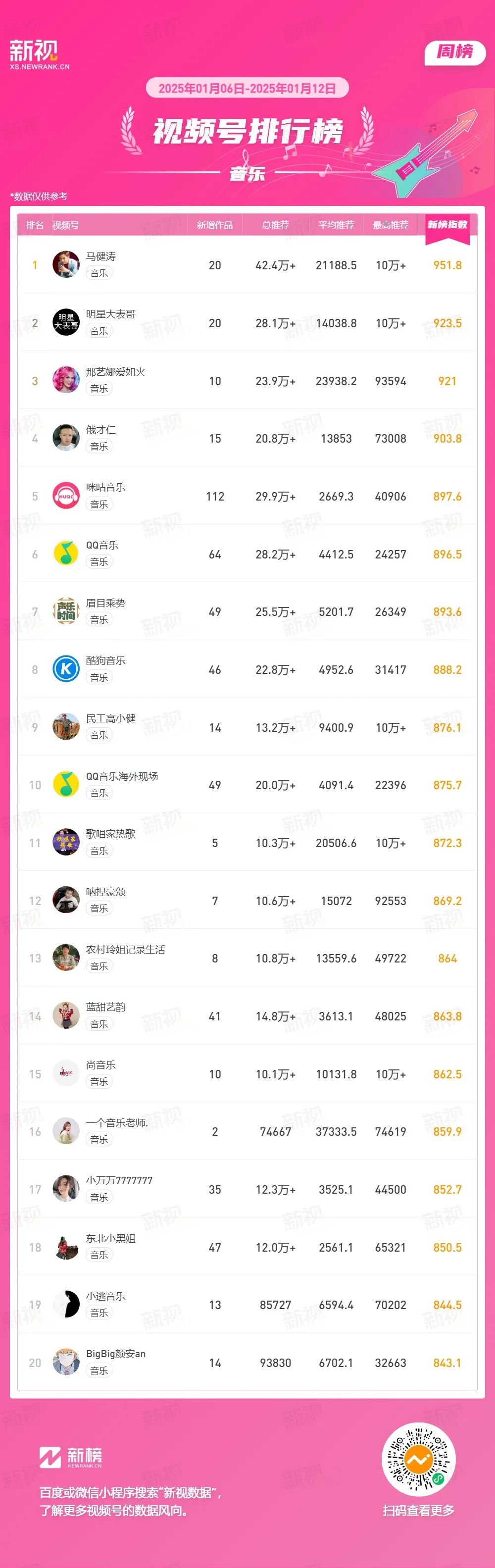Click the QQ音乐 yellow note logo

click(x=66, y=554)
